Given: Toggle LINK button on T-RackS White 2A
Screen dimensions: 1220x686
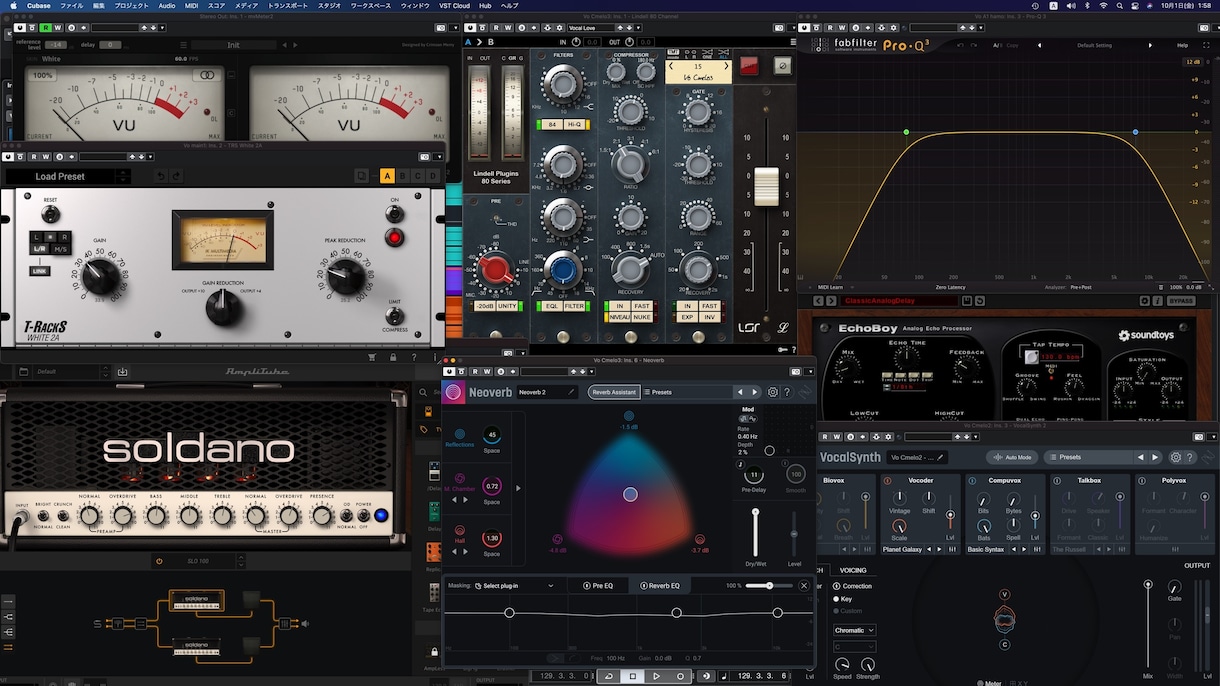Looking at the screenshot, I should (39, 270).
